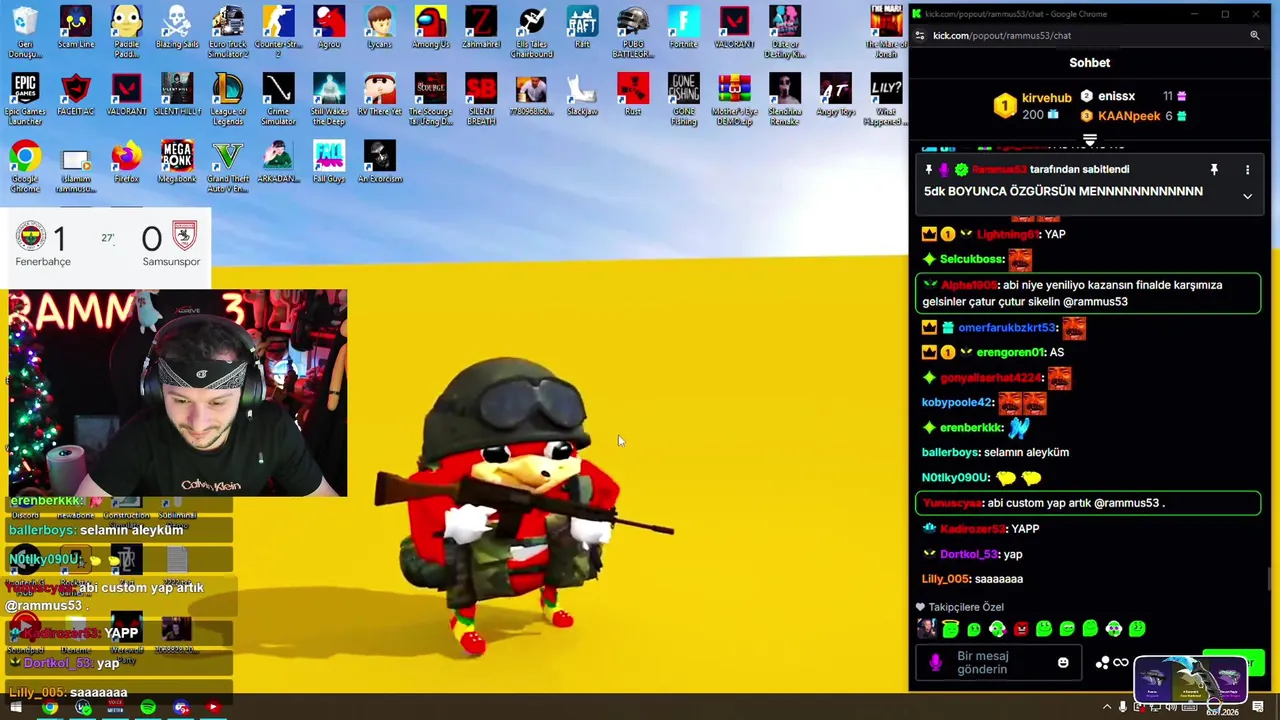Select the streamer face emote thumbnail
The image size is (1280, 720).
(x=927, y=629)
